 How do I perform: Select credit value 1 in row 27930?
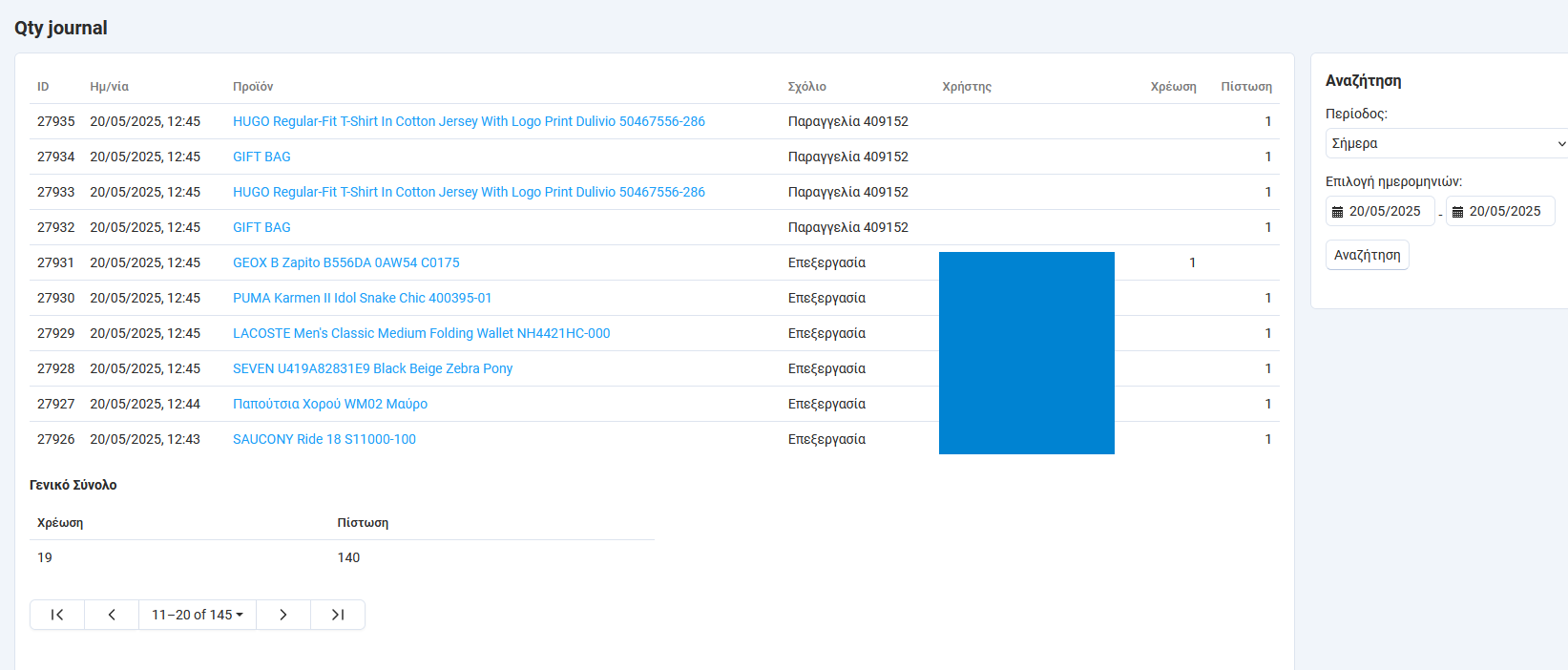[x=1268, y=298]
